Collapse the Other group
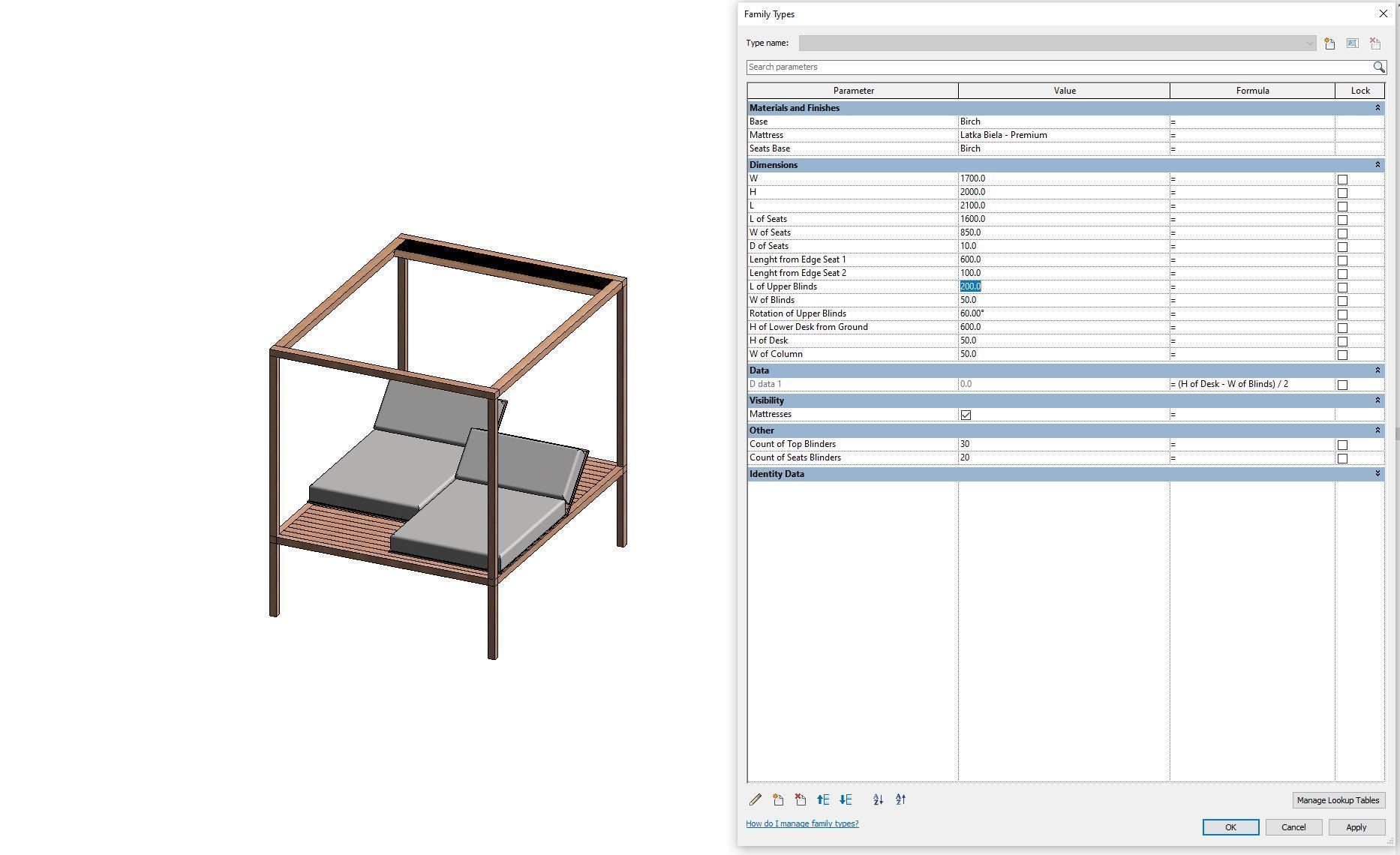1400x855 pixels. click(1377, 430)
